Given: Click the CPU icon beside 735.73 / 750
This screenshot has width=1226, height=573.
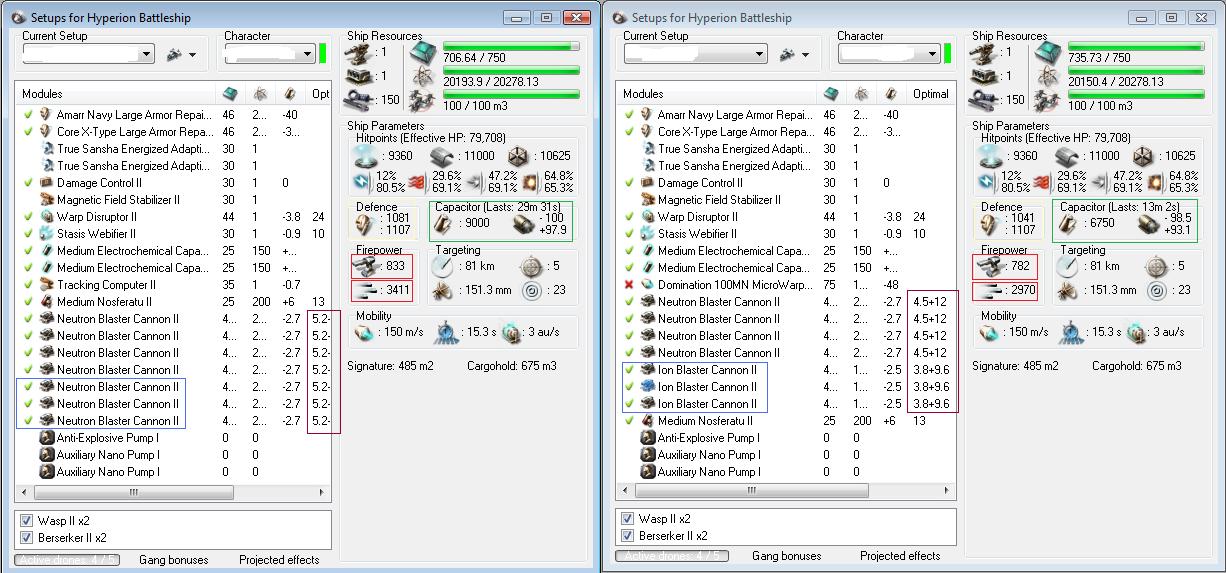Looking at the screenshot, I should (x=1048, y=55).
